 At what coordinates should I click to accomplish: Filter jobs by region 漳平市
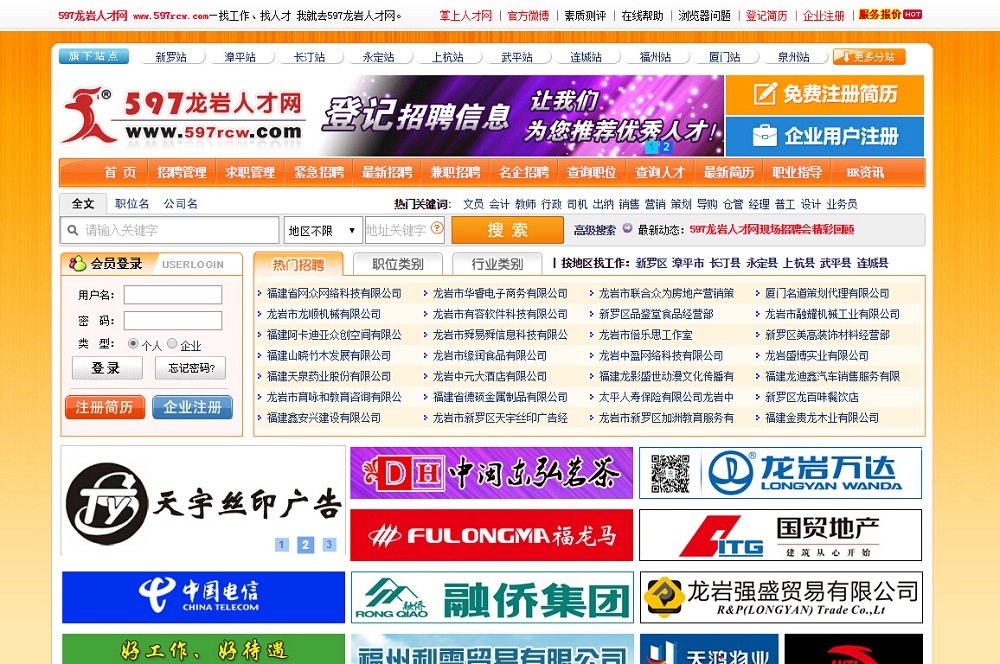[688, 263]
